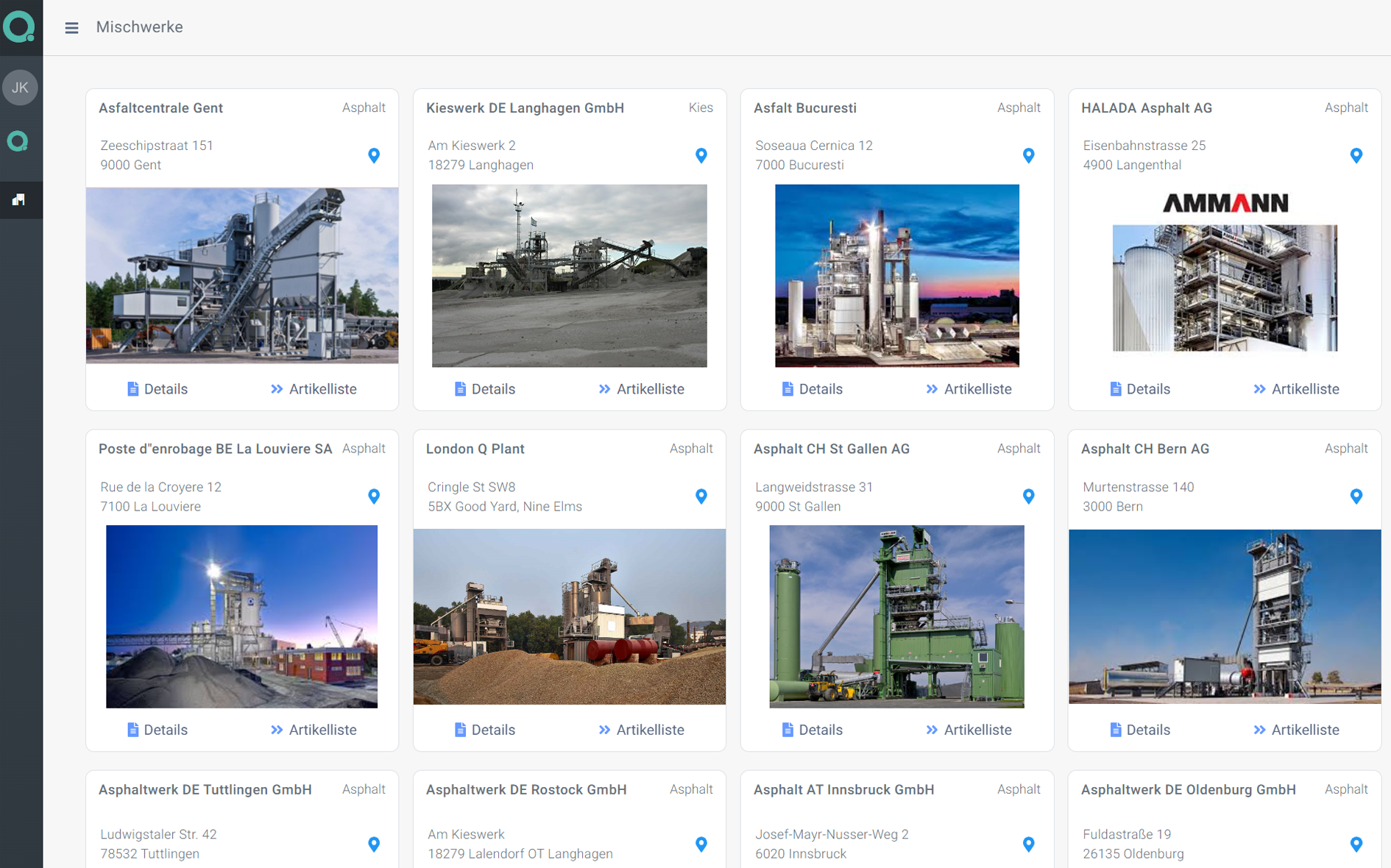The image size is (1391, 868).
Task: Click the app logo at top of sidebar
Action: click(19, 27)
